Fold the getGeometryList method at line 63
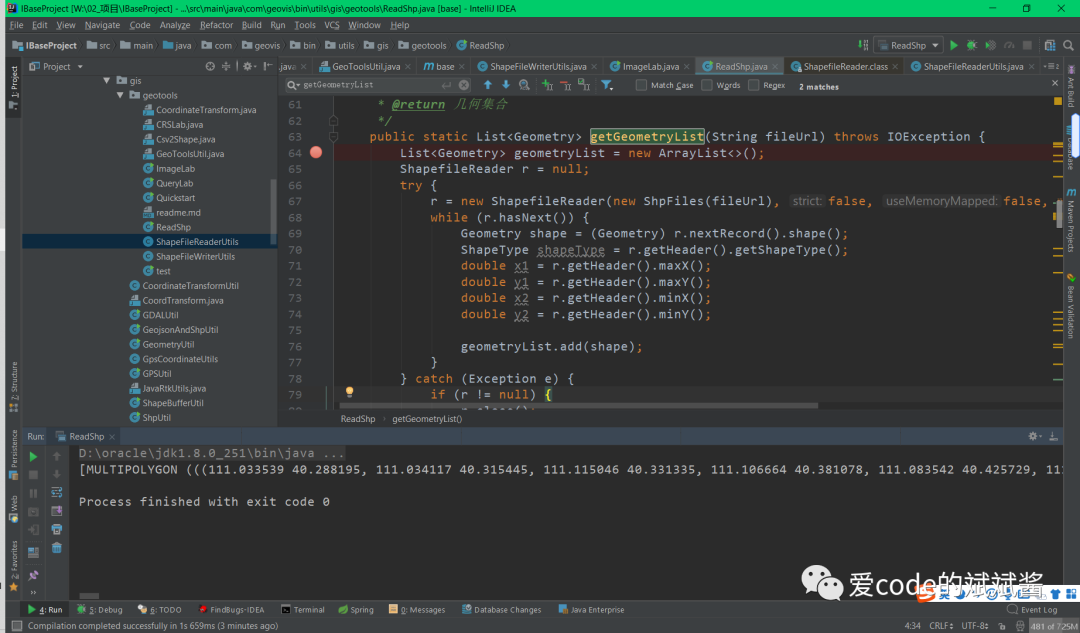 tap(333, 136)
